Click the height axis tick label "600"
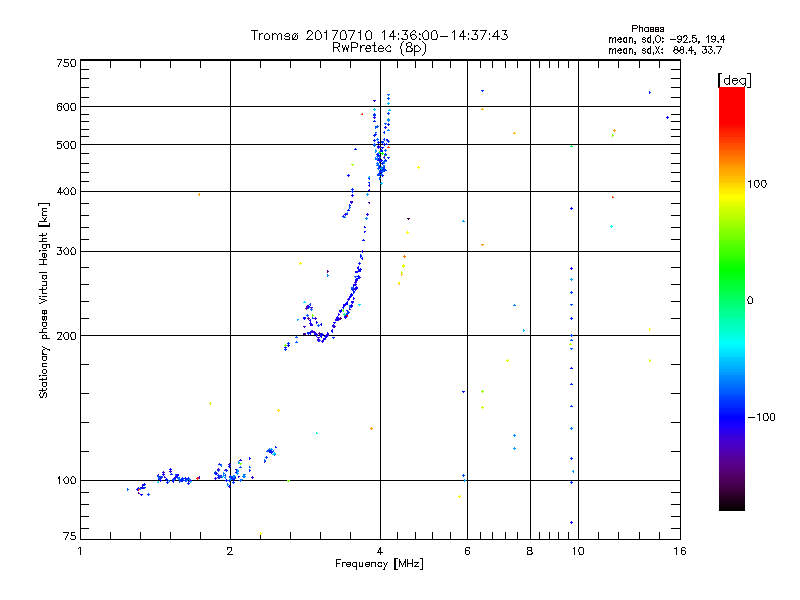Image resolution: width=800 pixels, height=600 pixels. 67,107
